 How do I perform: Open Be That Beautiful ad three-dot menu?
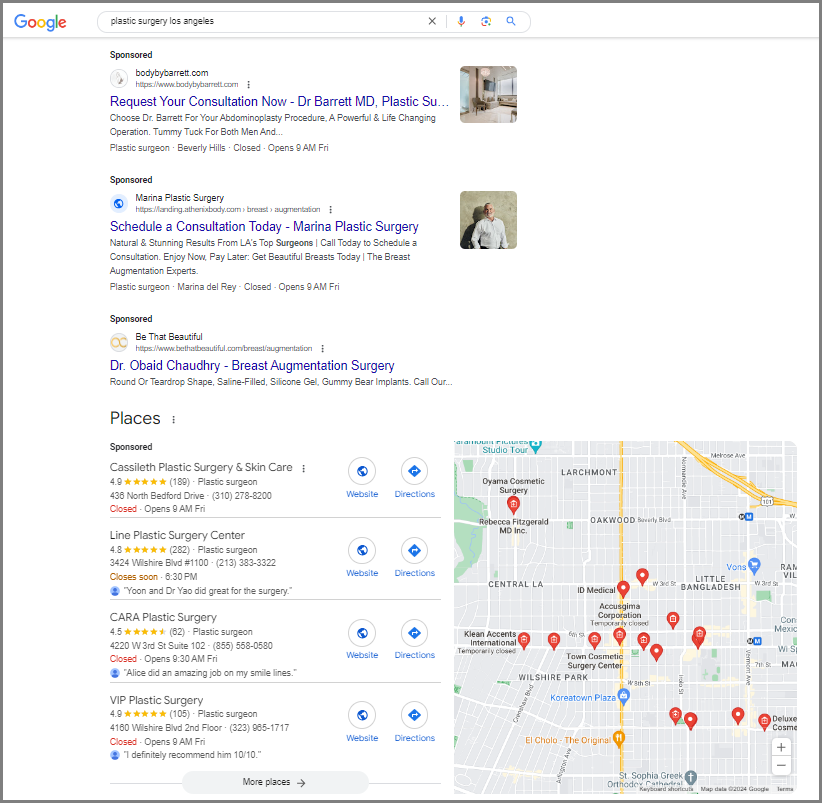(322, 349)
